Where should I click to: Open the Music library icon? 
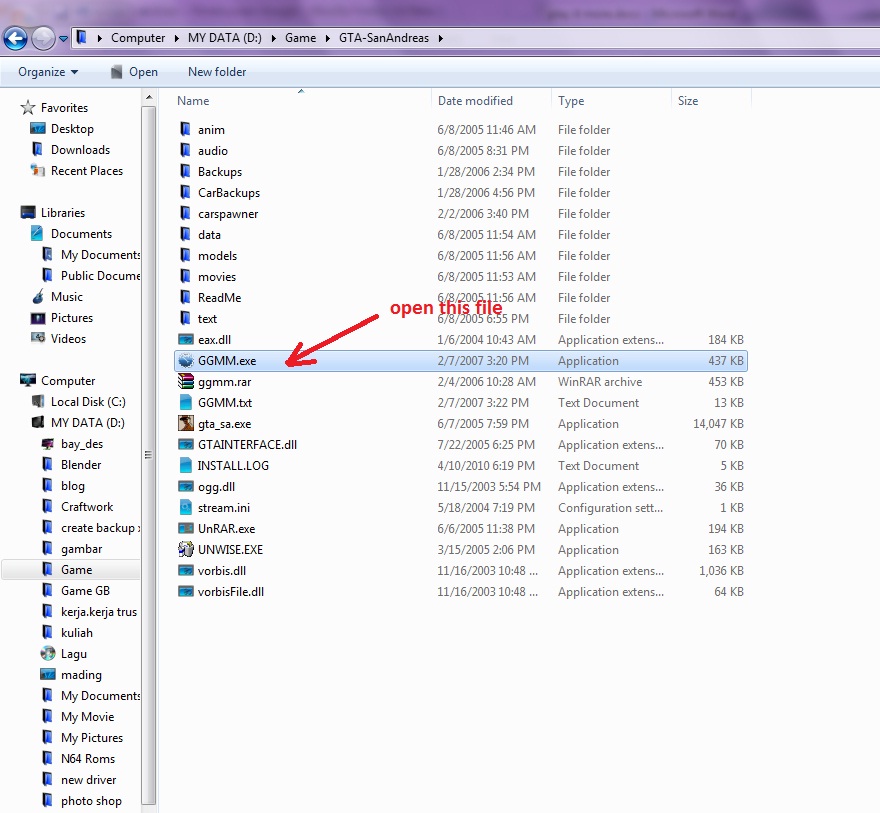38,297
